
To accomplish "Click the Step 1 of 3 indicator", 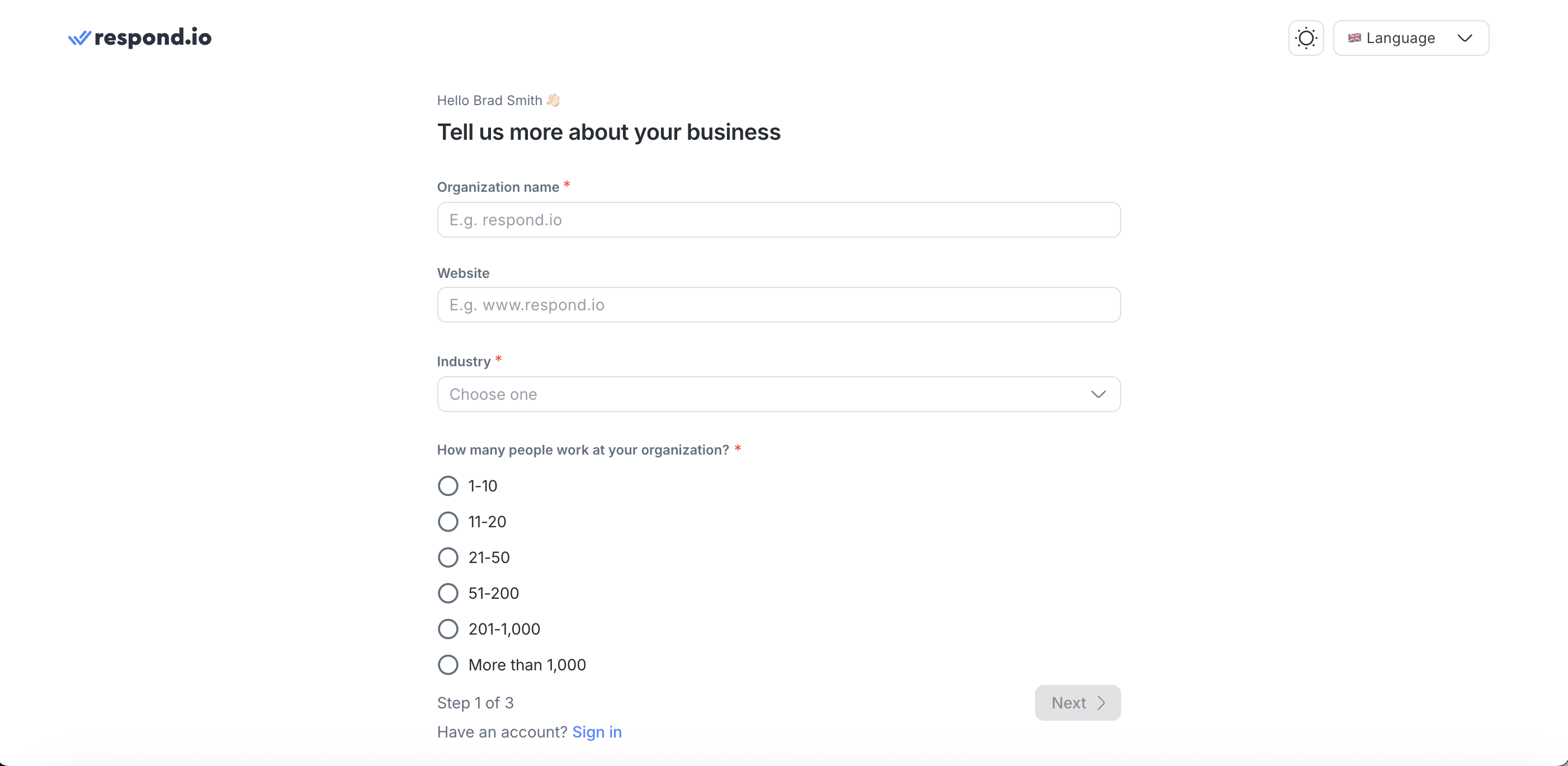I will 475,703.
